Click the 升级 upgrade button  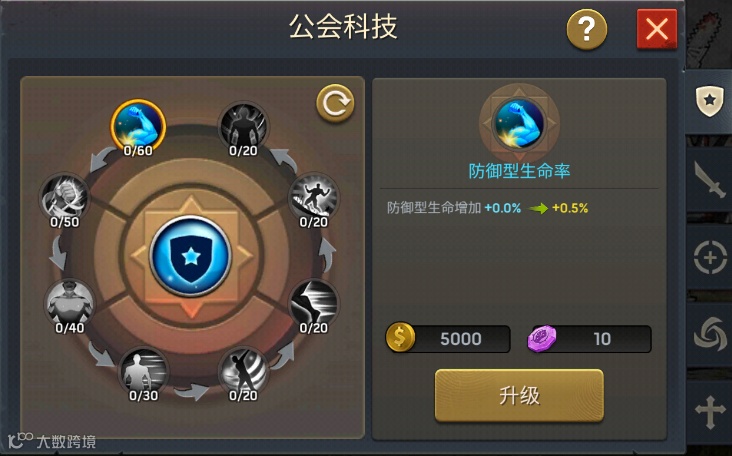tap(519, 396)
